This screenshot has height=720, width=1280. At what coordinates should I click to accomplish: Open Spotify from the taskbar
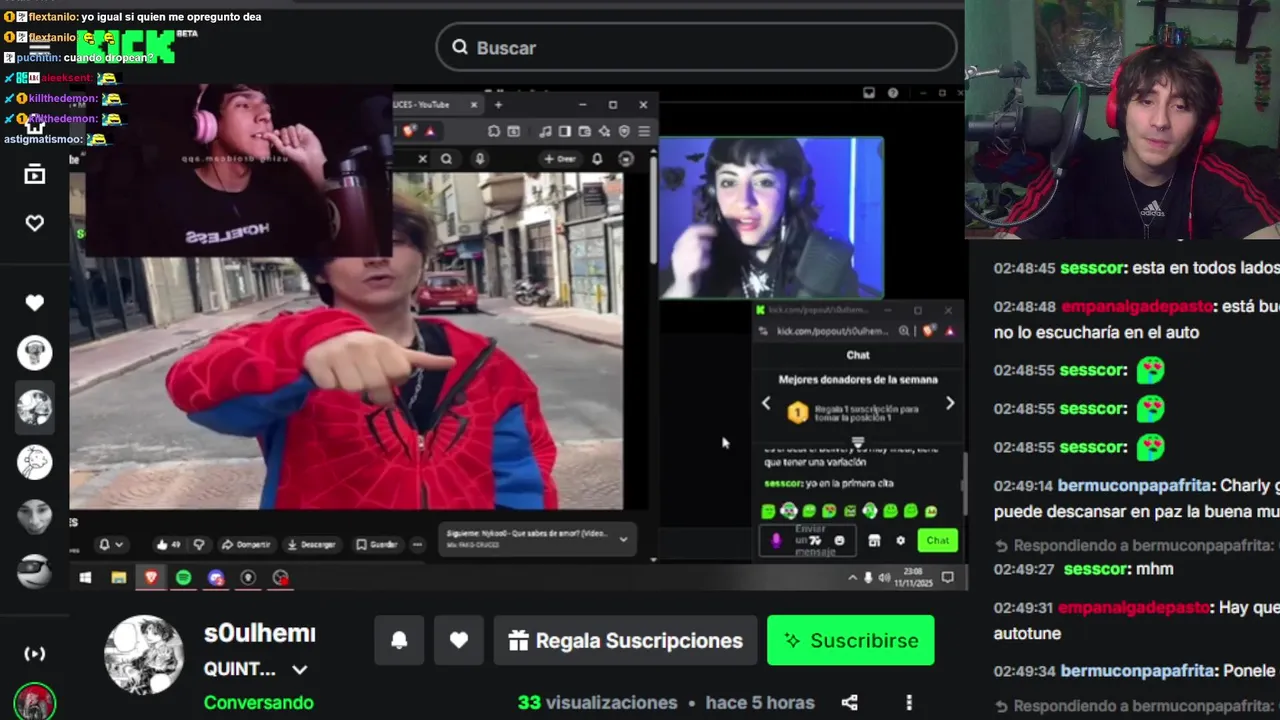[183, 577]
